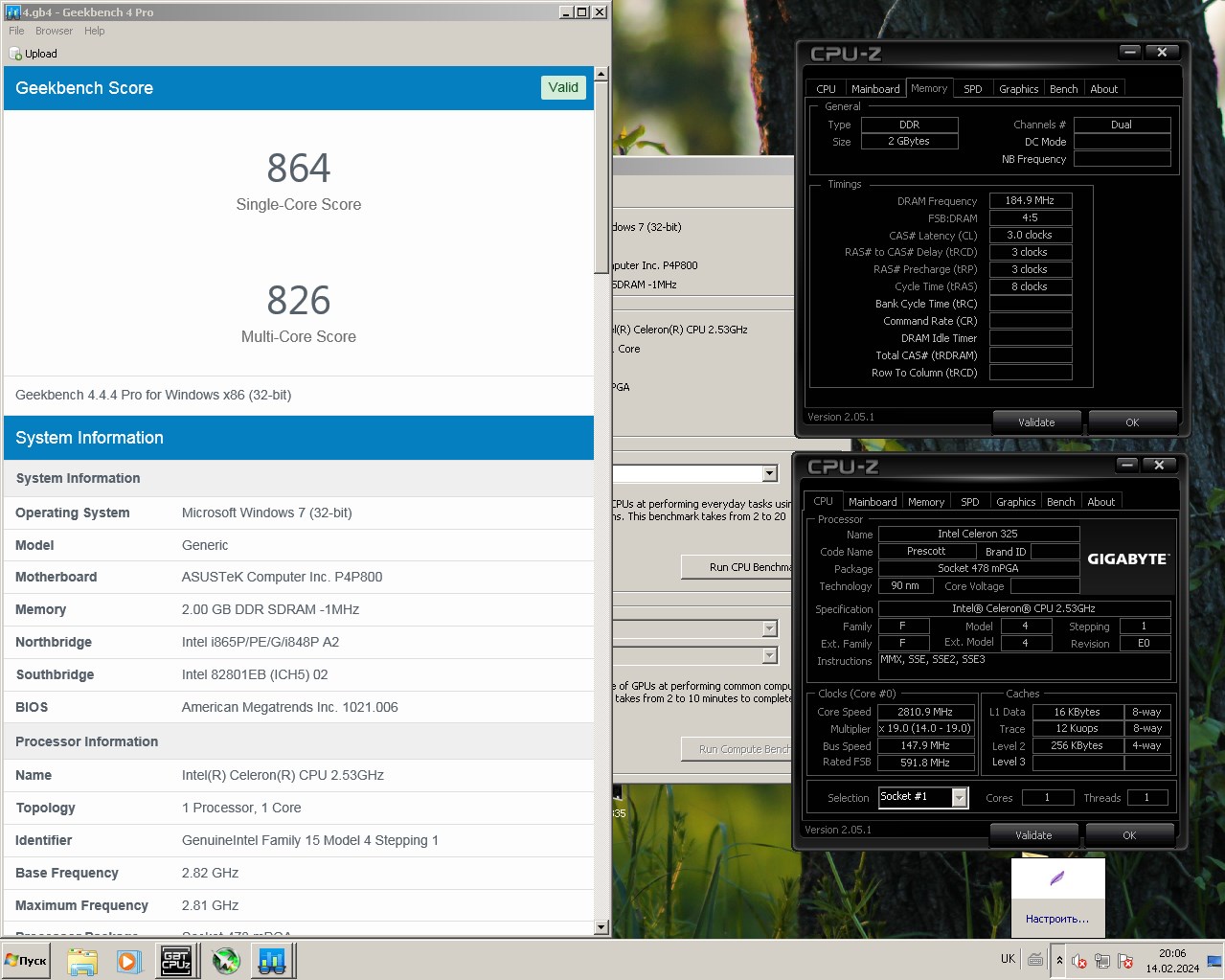Click the Настроить… link in the tray popup
This screenshot has width=1225, height=980.
click(1057, 919)
